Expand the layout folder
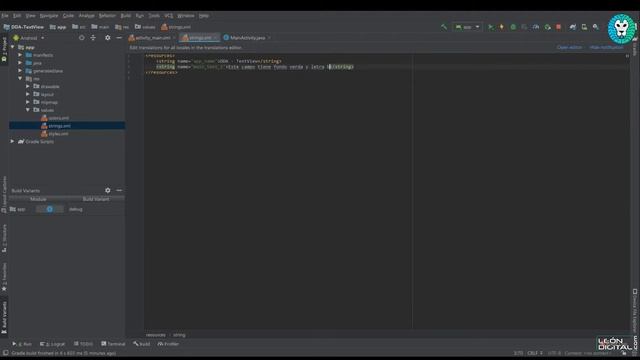 click(x=28, y=94)
